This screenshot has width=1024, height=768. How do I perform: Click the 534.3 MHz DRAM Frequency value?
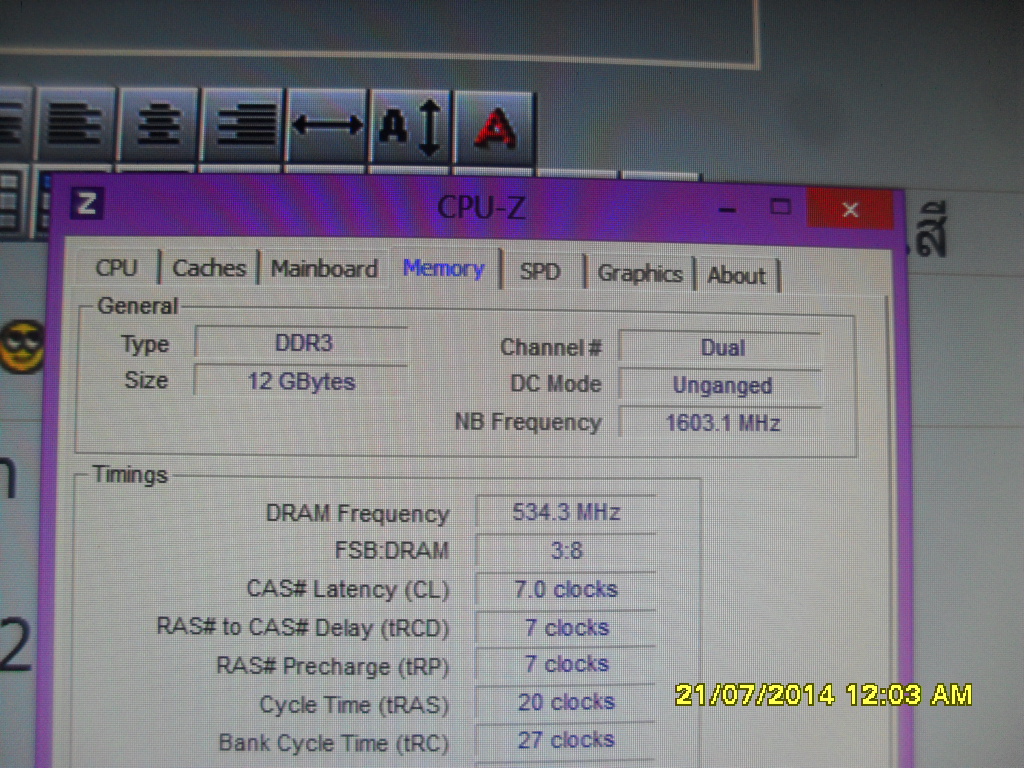point(566,512)
